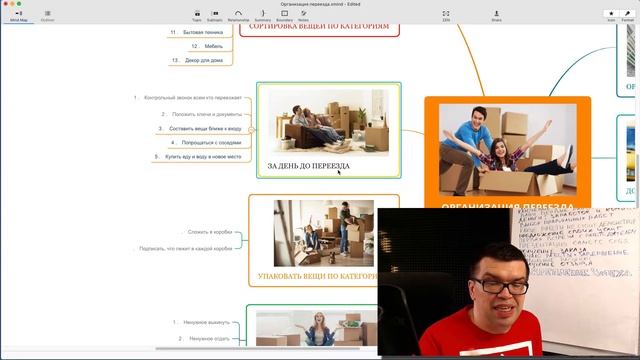Select subtopic Подписать, что лежит в коробке
Viewport: 640px width, 360px height.
(x=186, y=249)
